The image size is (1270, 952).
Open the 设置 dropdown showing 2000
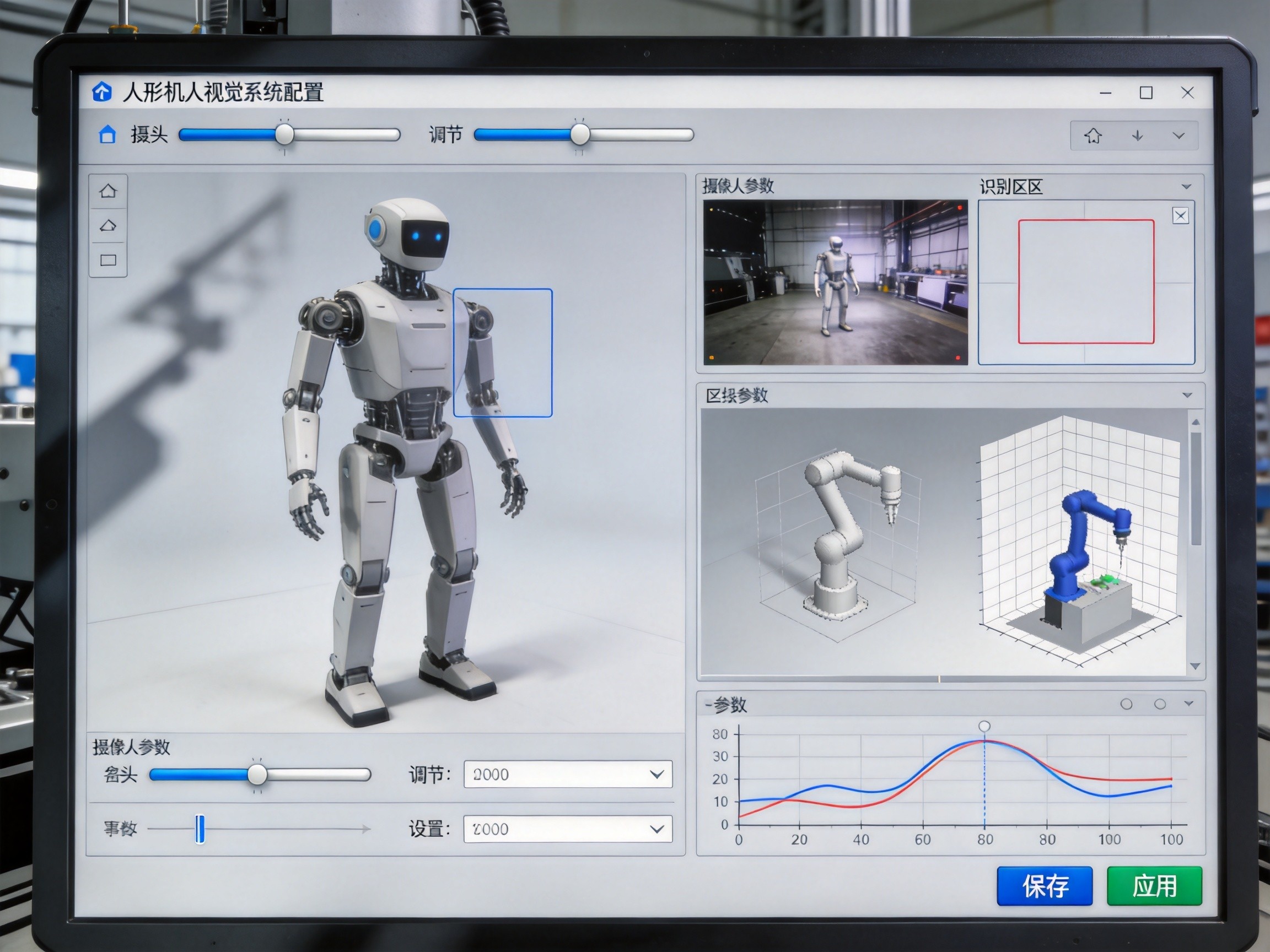568,829
